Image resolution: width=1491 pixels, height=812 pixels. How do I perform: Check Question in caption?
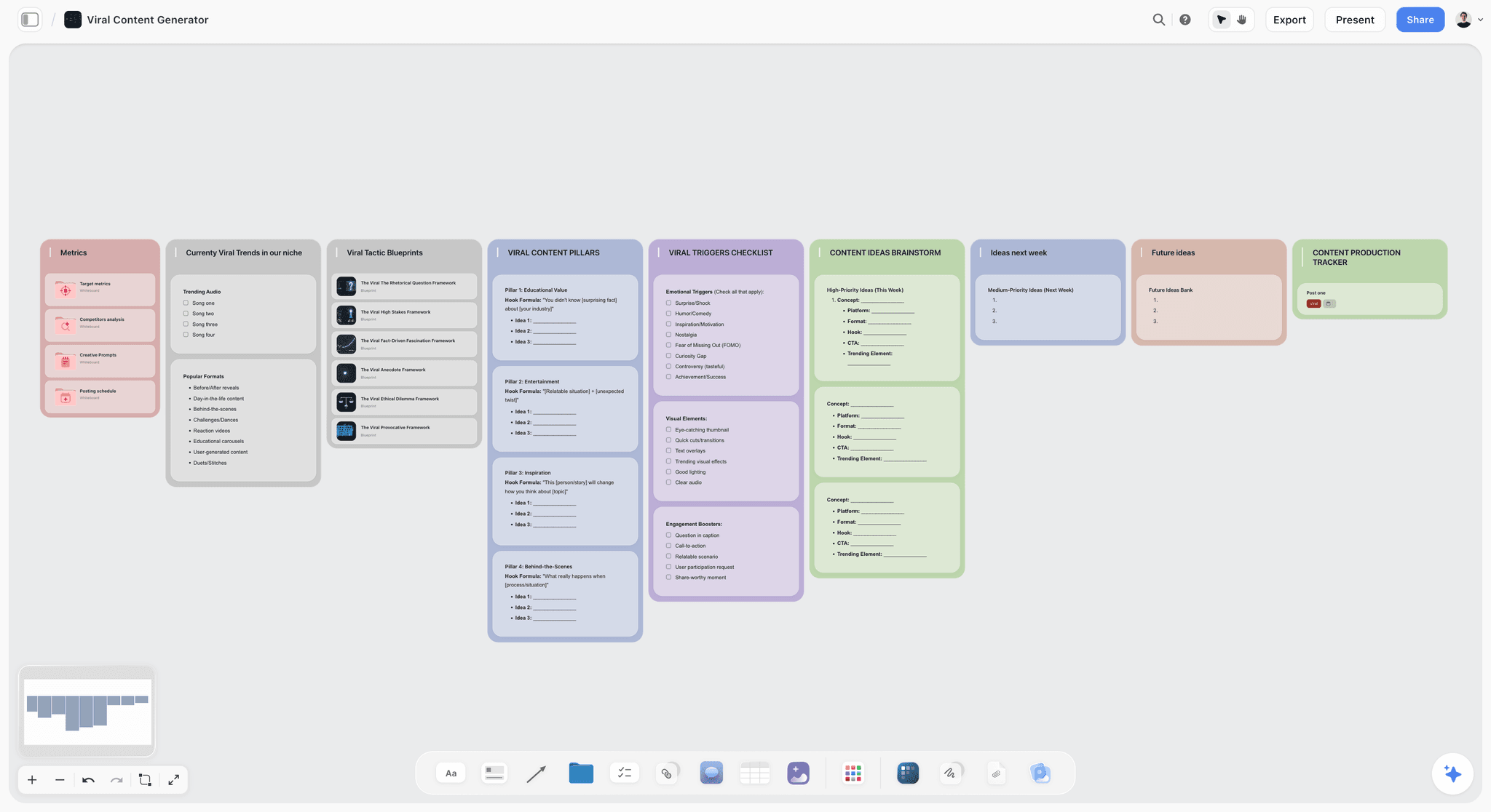click(668, 535)
